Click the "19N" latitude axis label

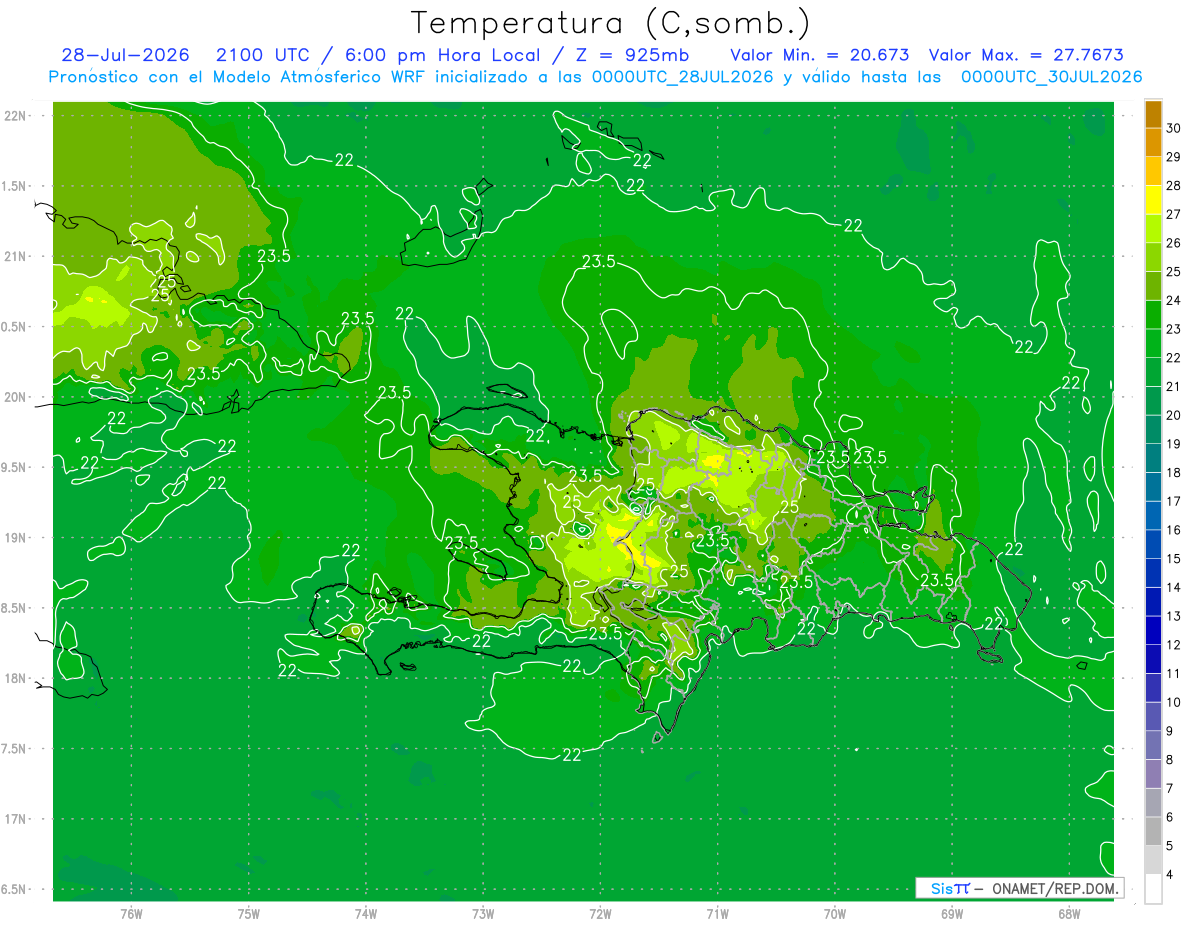click(16, 538)
